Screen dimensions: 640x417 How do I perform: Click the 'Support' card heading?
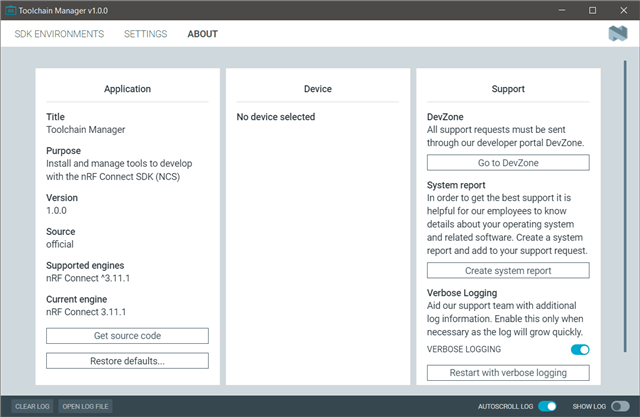[x=508, y=89]
